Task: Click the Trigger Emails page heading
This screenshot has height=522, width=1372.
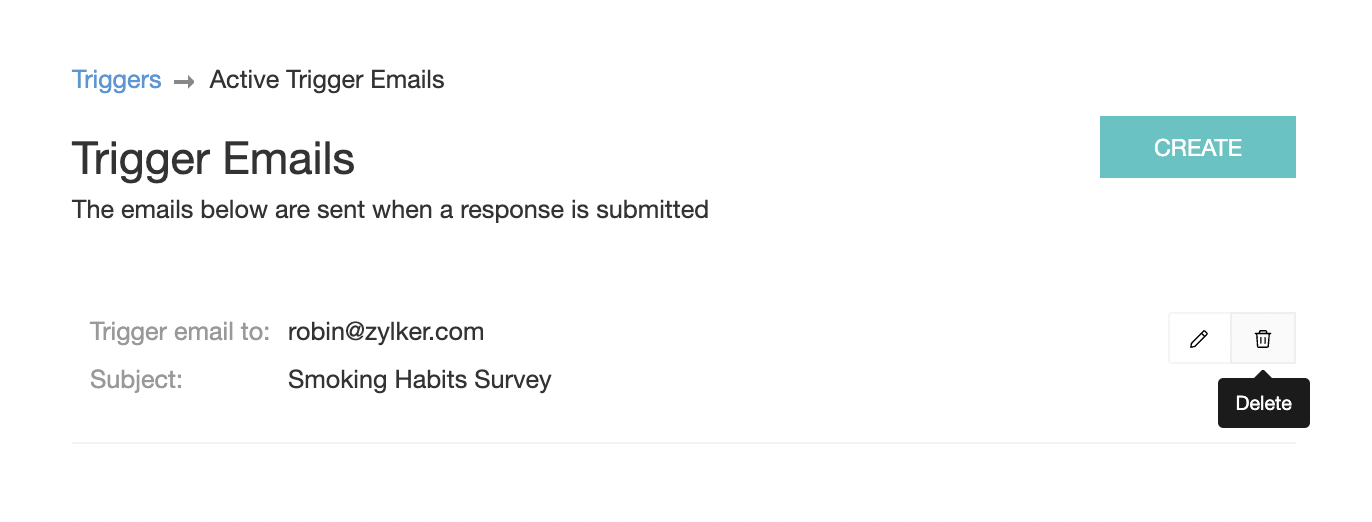Action: tap(213, 159)
